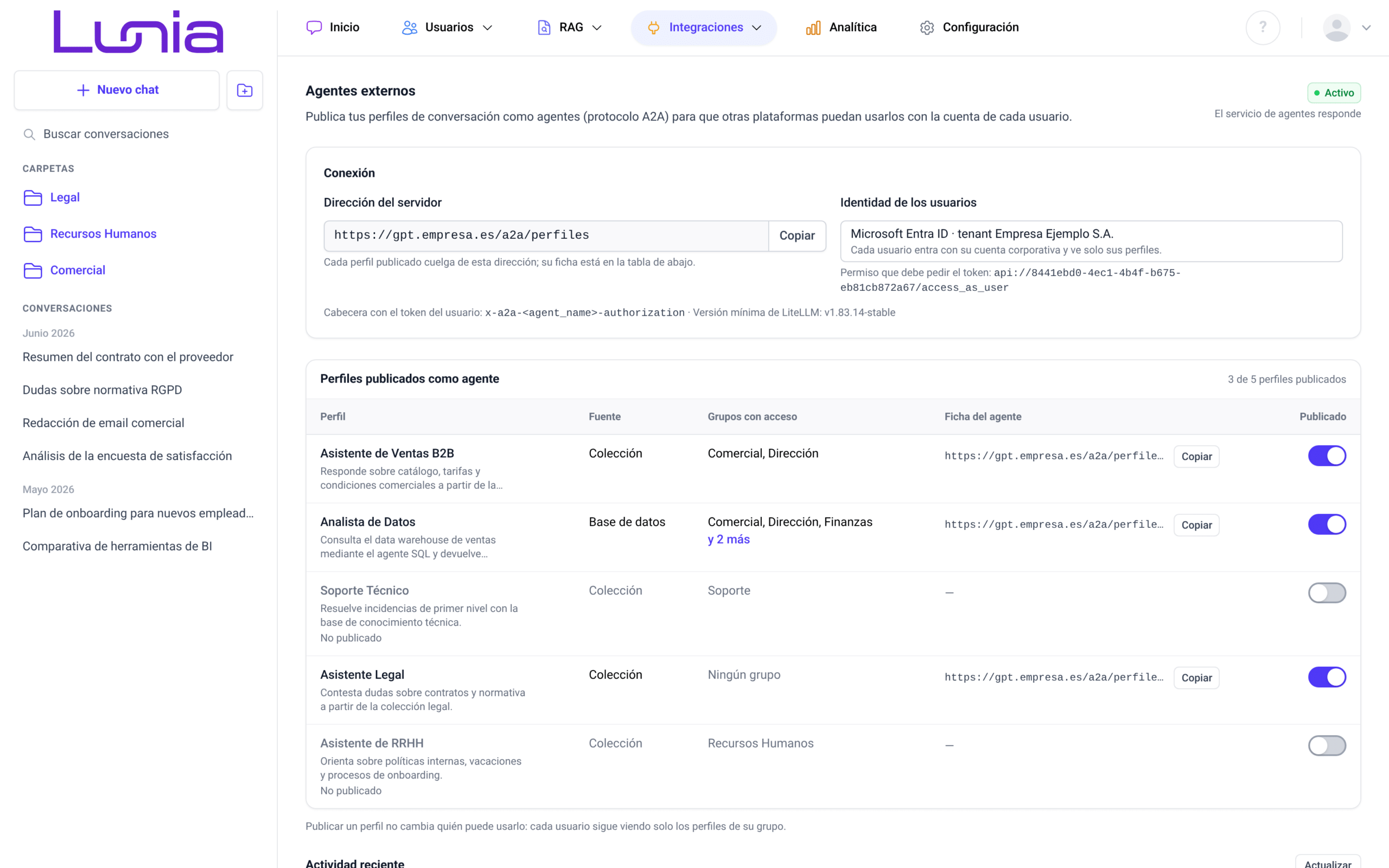Click the Usuarios people icon

pos(409,28)
